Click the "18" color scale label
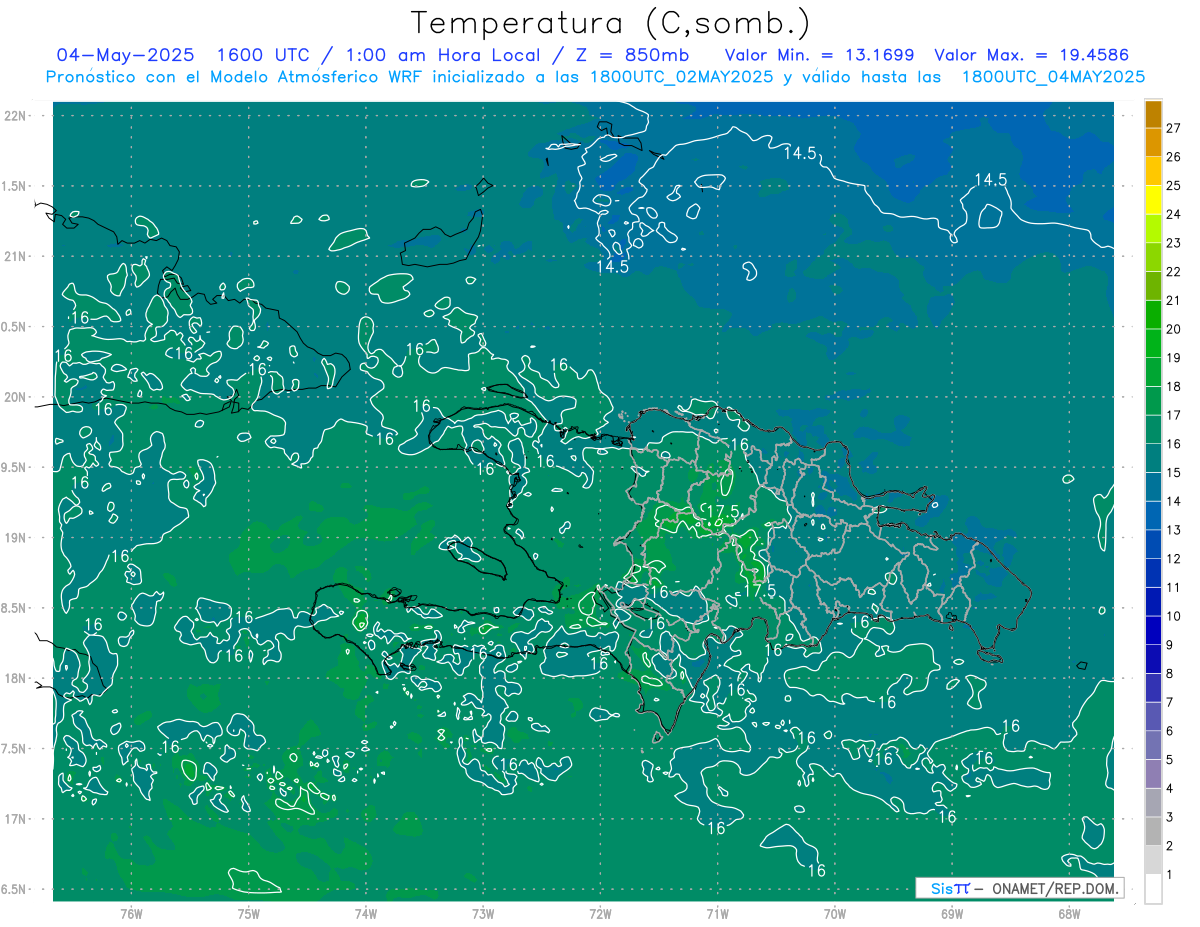This screenshot has width=1200, height=927. pyautogui.click(x=1174, y=386)
